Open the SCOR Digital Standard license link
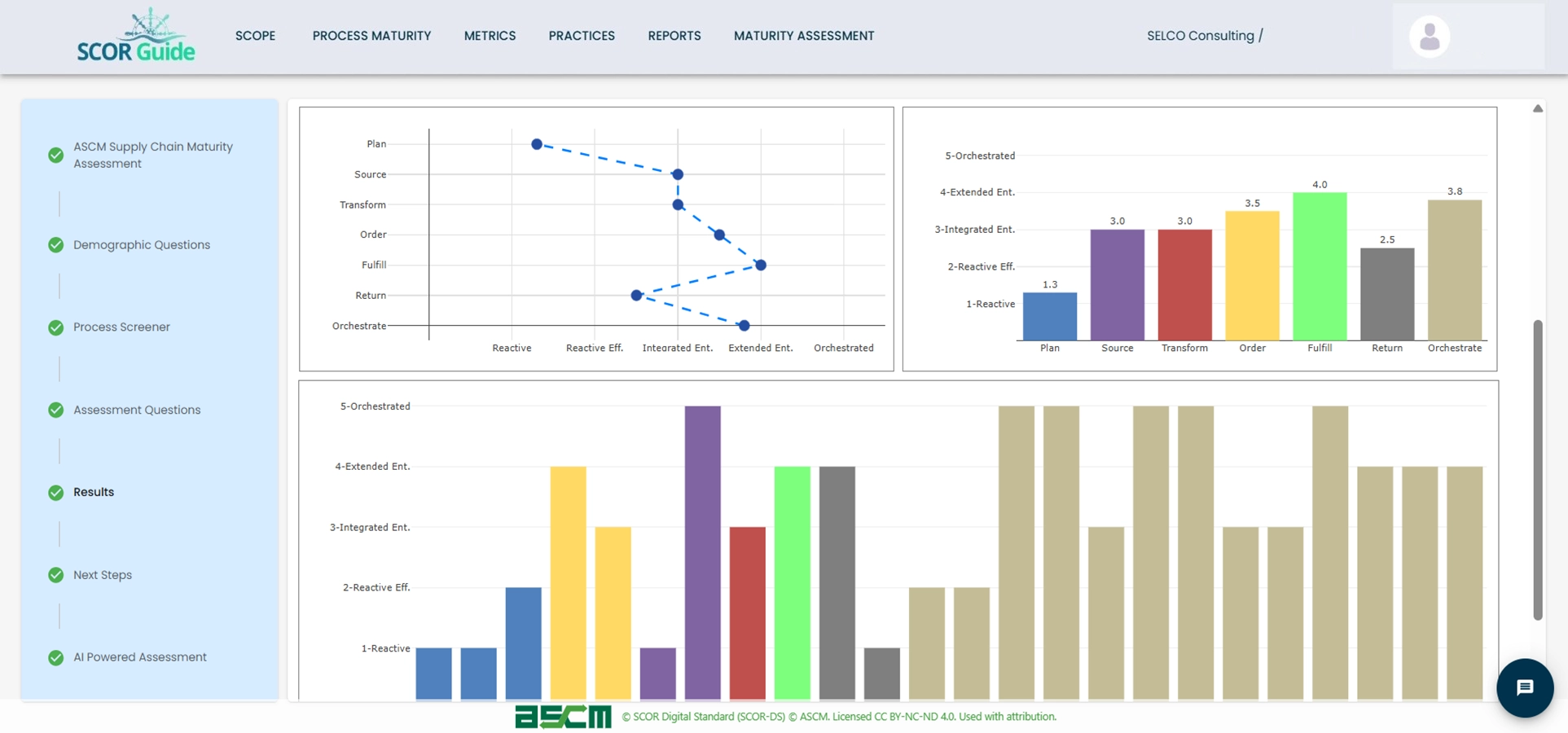Screen dimensions: 1568x733 837,717
